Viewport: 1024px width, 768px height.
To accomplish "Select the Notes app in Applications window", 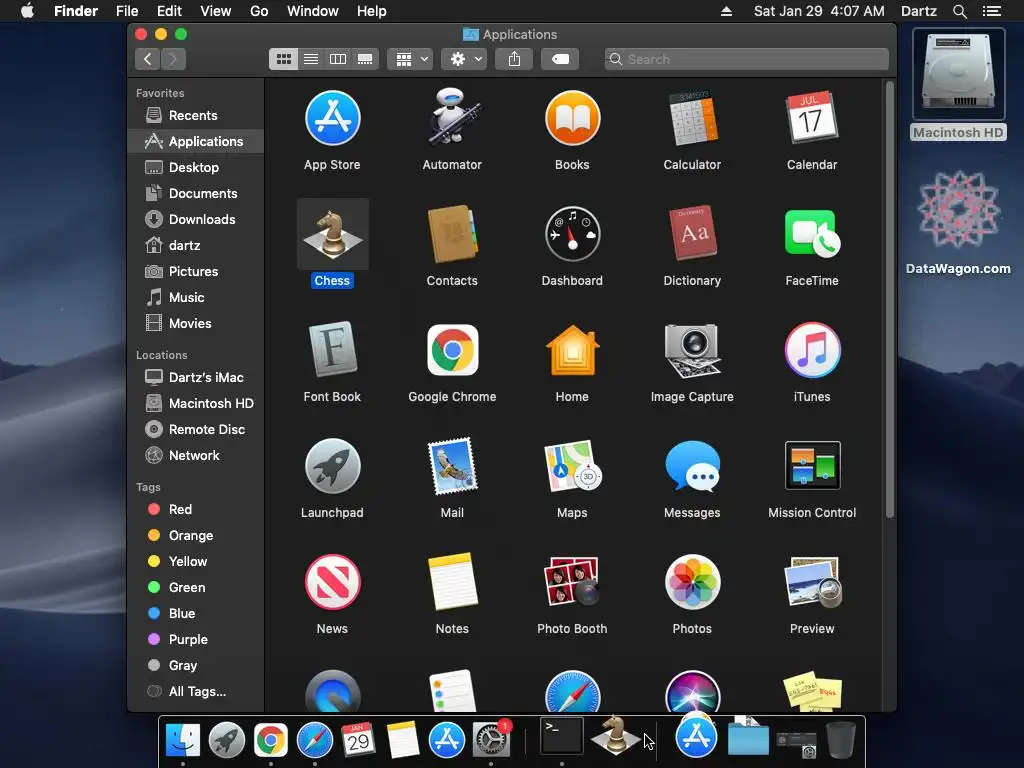I will point(452,582).
